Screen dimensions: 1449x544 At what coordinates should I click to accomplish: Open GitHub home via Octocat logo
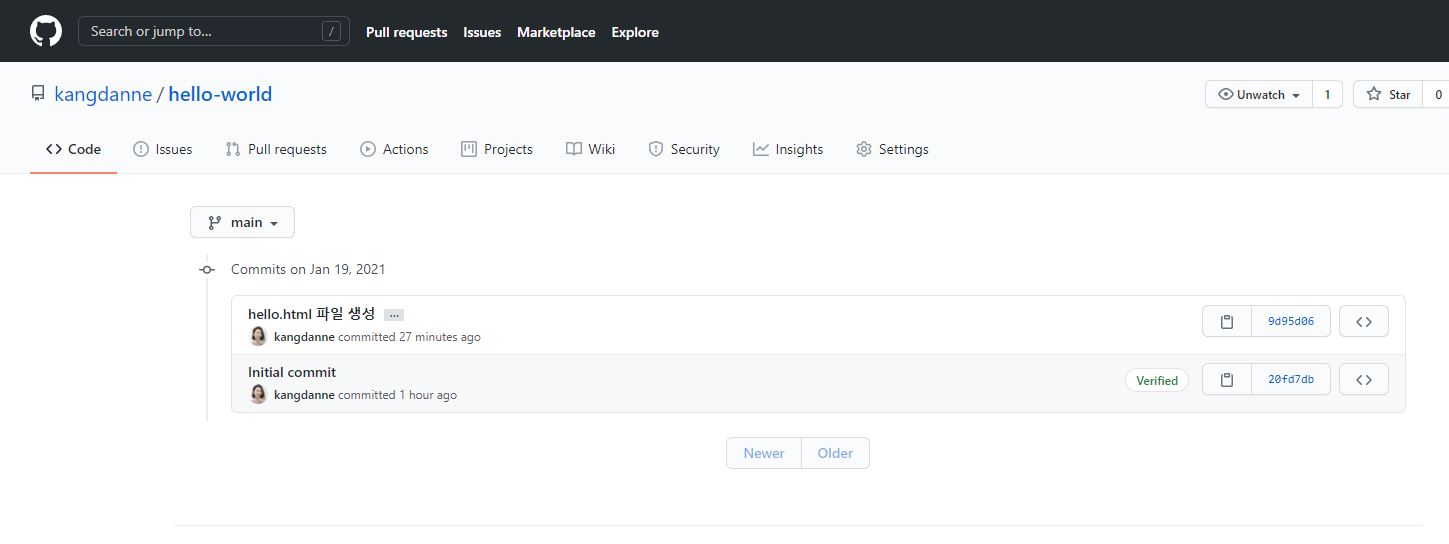click(46, 31)
